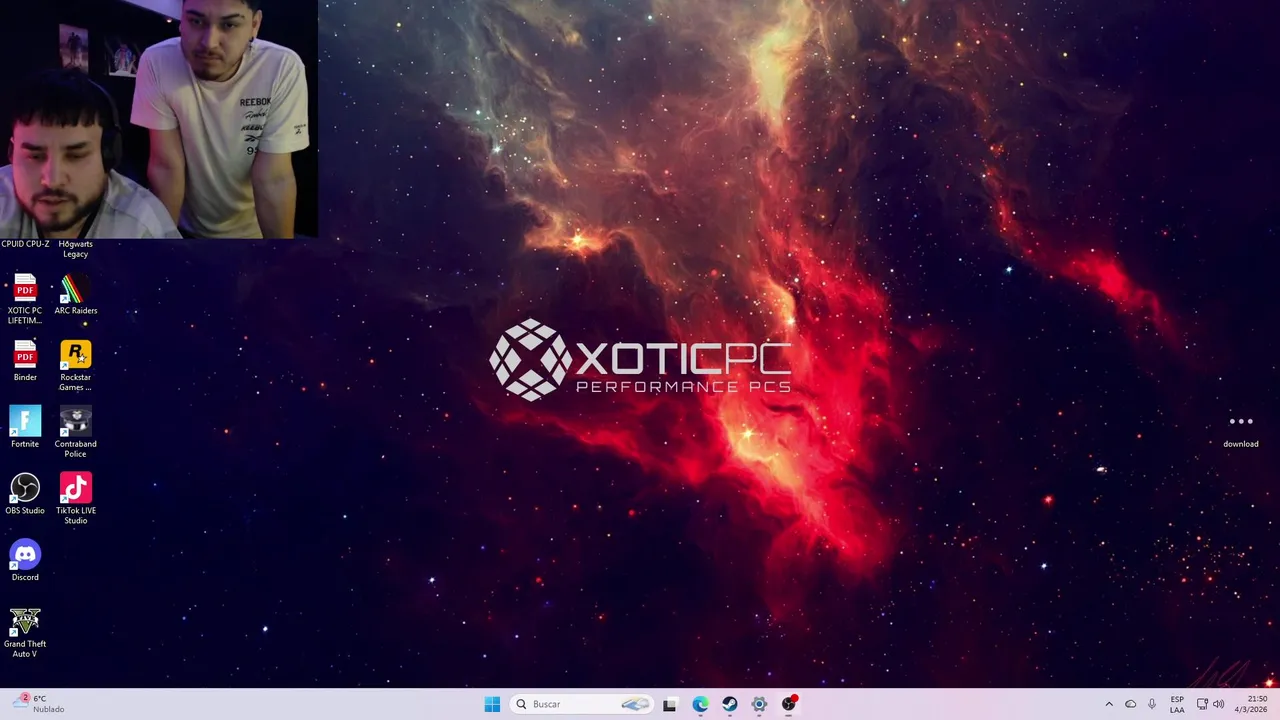Launch Fortnite desktop shortcut
This screenshot has height=720, width=1280.
tap(25, 428)
